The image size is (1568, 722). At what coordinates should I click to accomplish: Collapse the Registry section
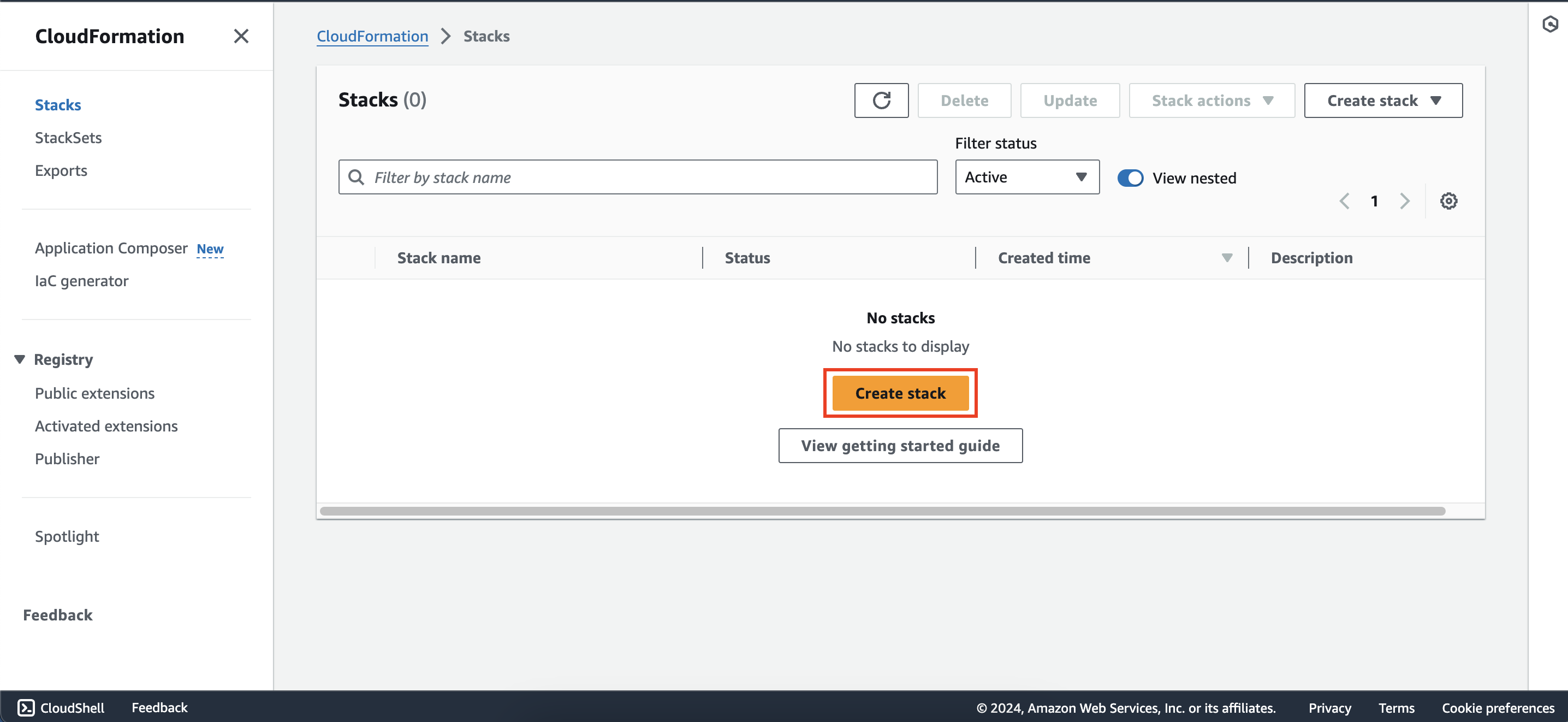20,359
